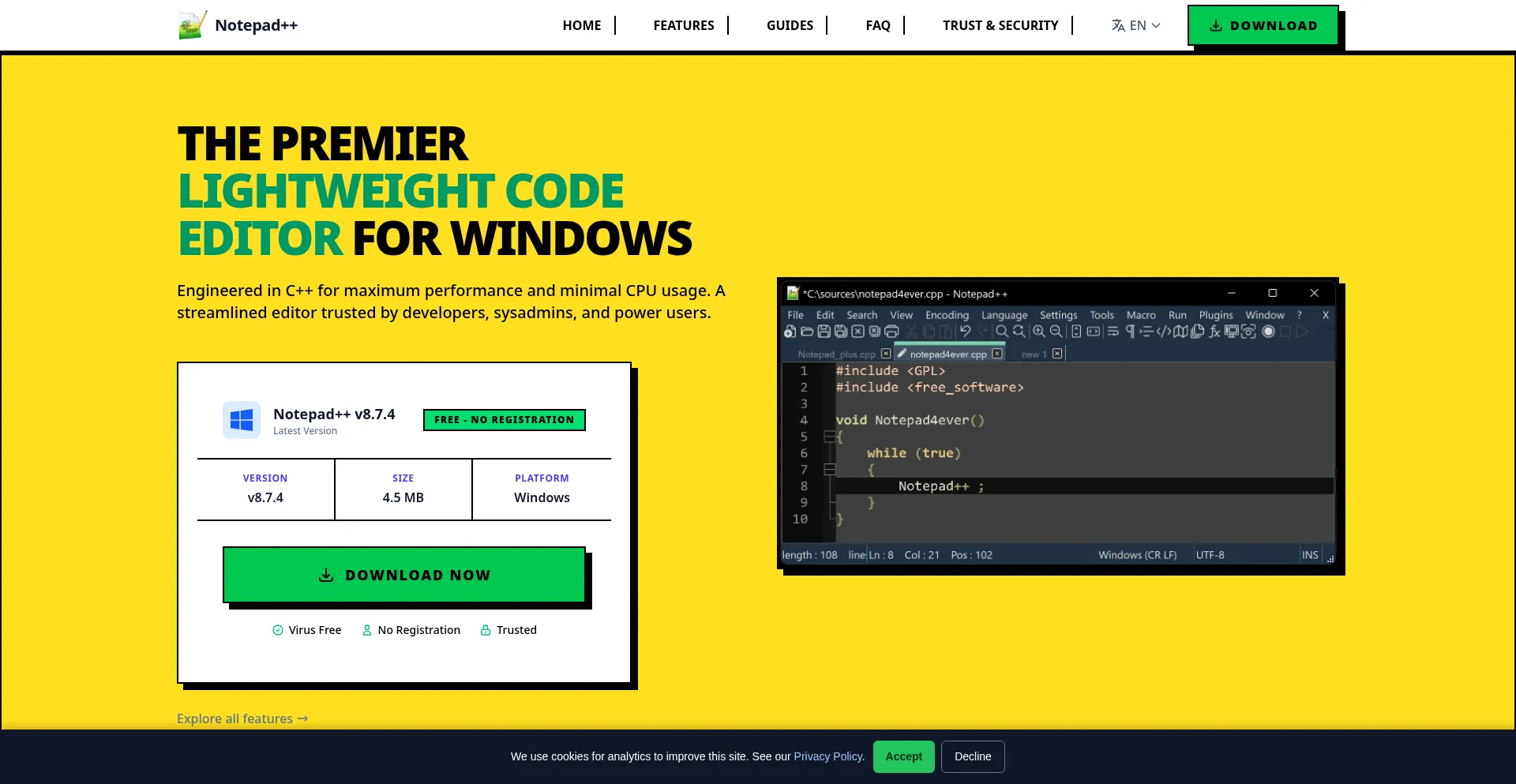
Task: Open the Macro menu in the editor screenshot
Action: 1141,315
